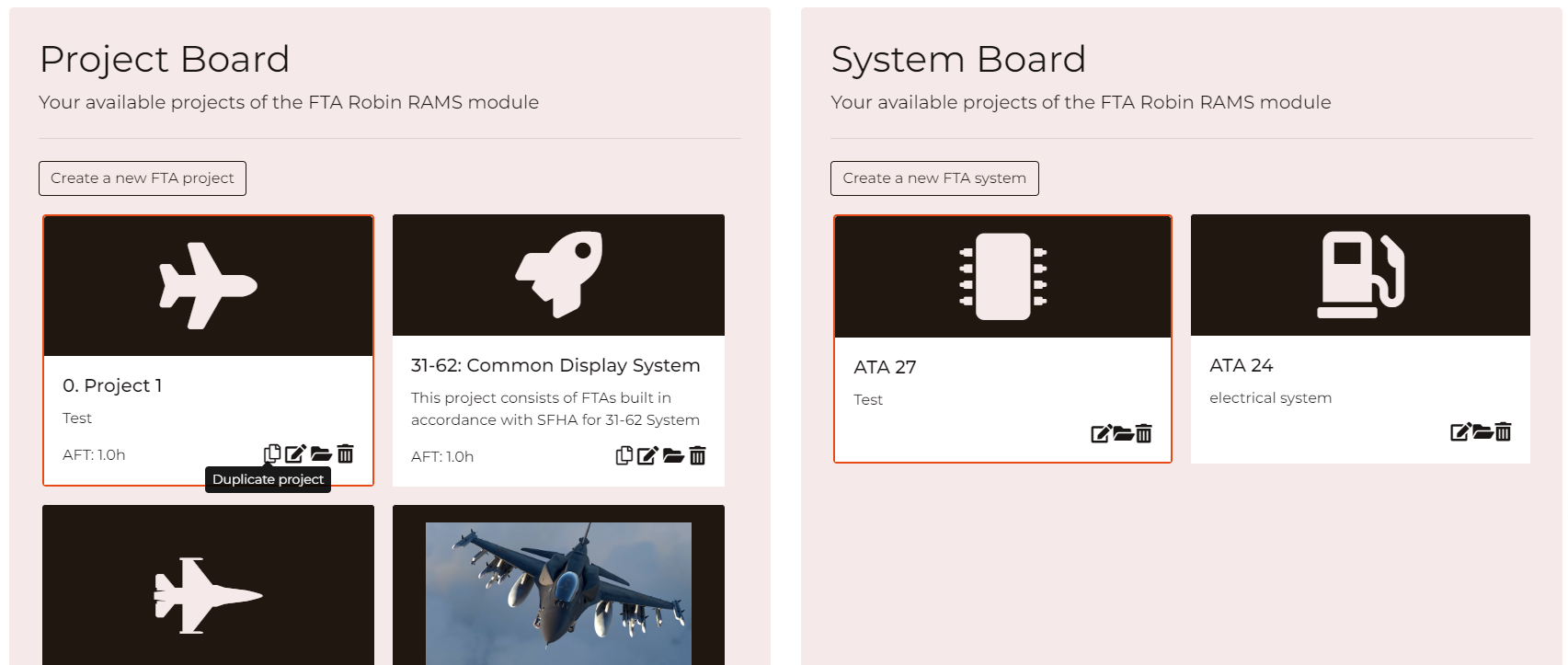1568x665 pixels.
Task: Select the ATA 24 fuel pump image
Action: coord(1360,274)
